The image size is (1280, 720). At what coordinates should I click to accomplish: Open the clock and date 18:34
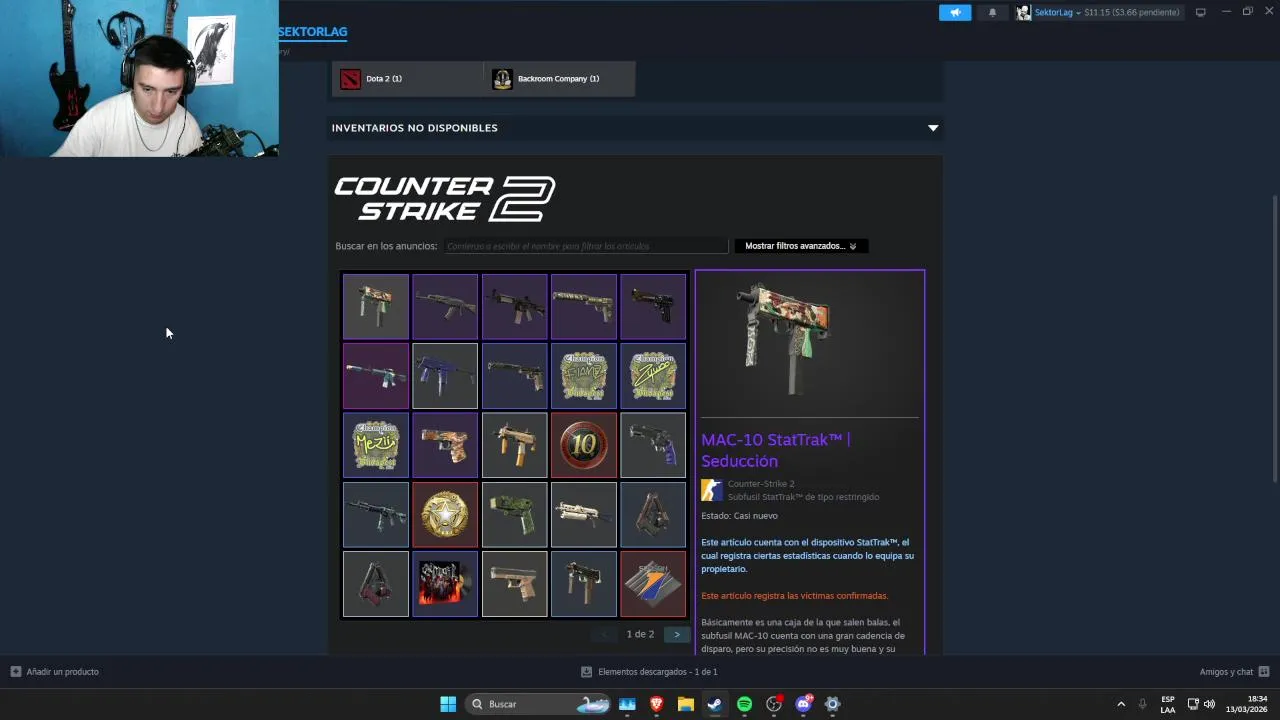1246,704
